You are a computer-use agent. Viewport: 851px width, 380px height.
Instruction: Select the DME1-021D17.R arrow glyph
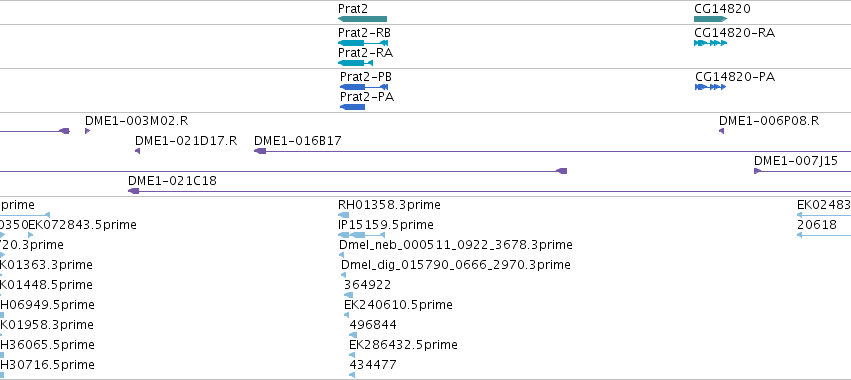point(137,151)
